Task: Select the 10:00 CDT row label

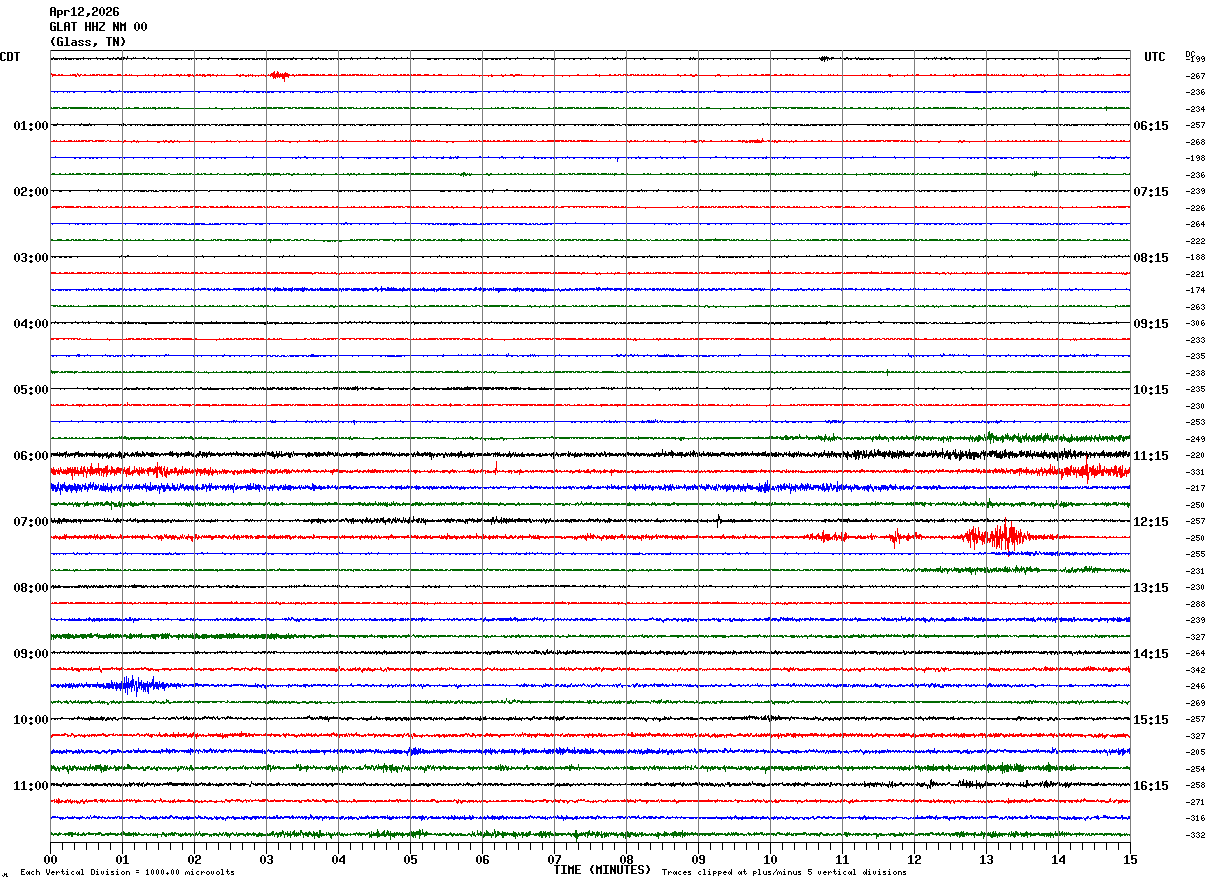Action: click(x=30, y=720)
